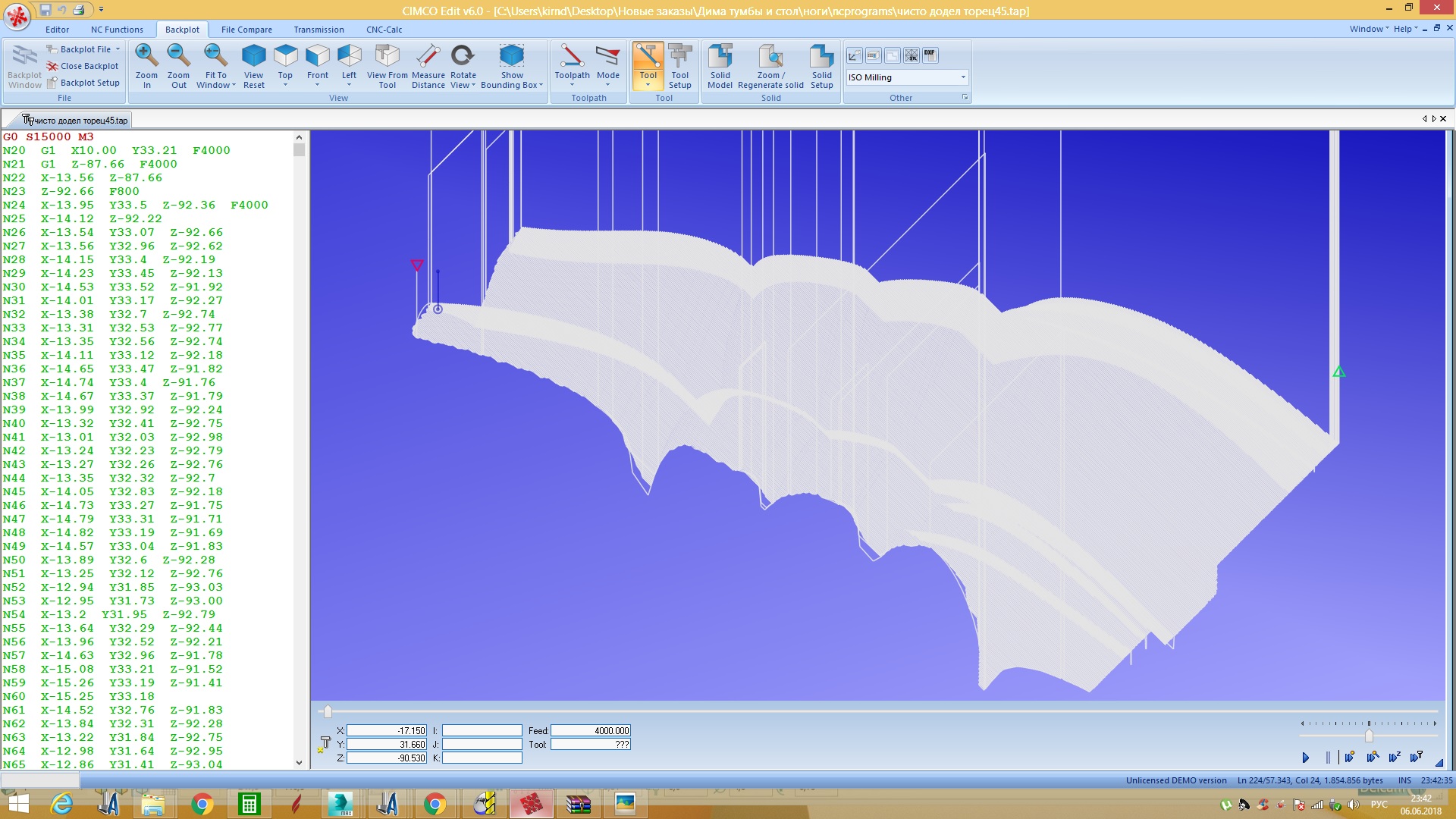Viewport: 1456px width, 819px height.
Task: Expand the Rotate View dropdown arrow
Action: coord(474,86)
